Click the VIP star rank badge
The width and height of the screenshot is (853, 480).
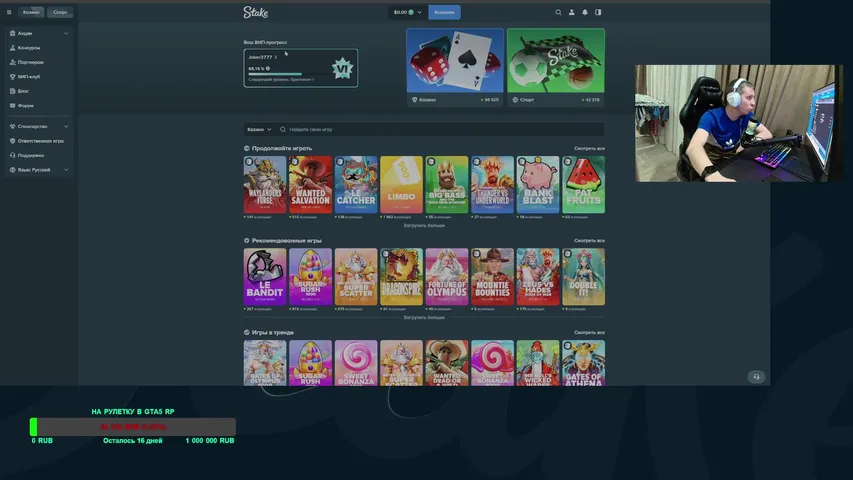343,69
